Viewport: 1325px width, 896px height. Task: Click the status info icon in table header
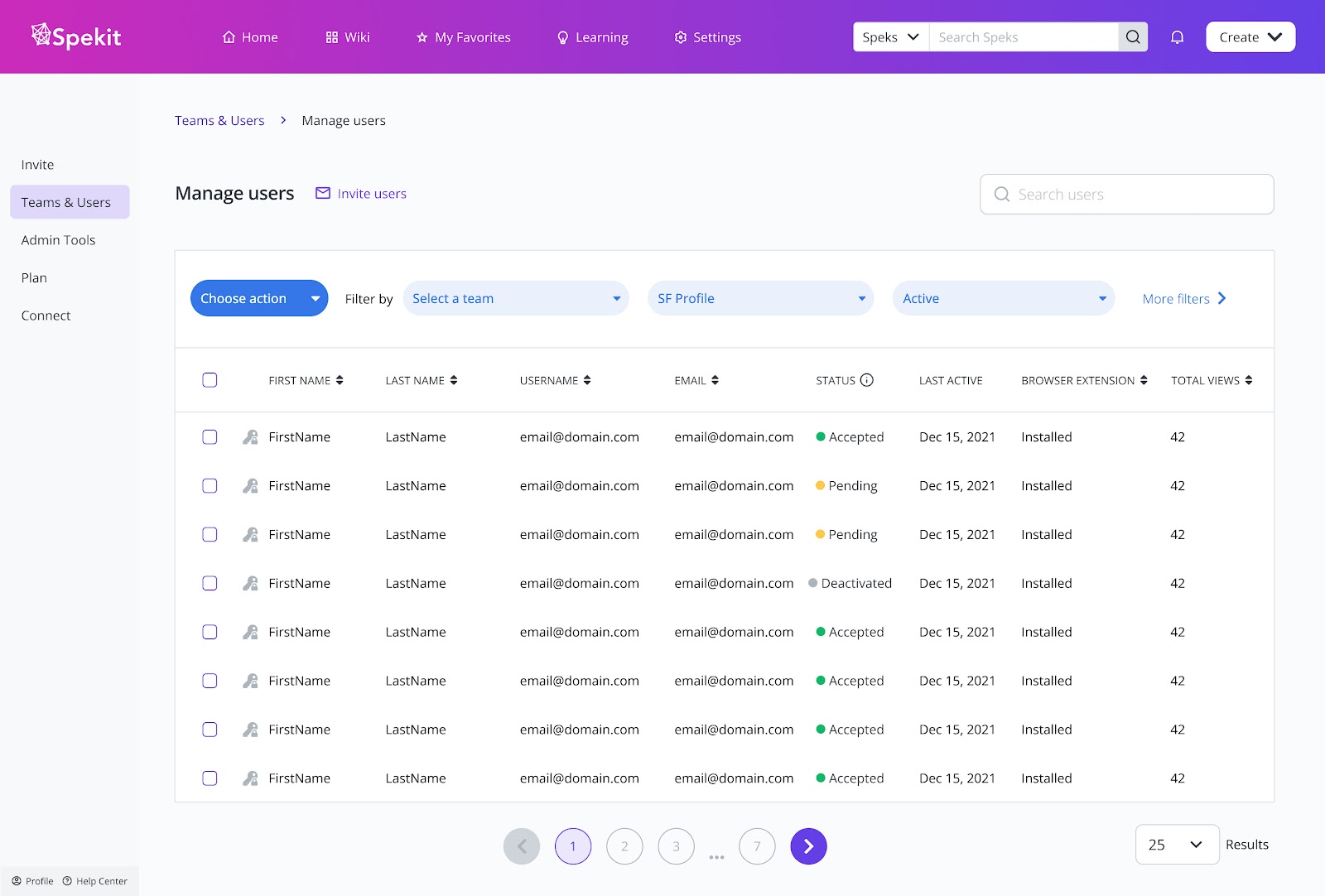click(x=867, y=380)
